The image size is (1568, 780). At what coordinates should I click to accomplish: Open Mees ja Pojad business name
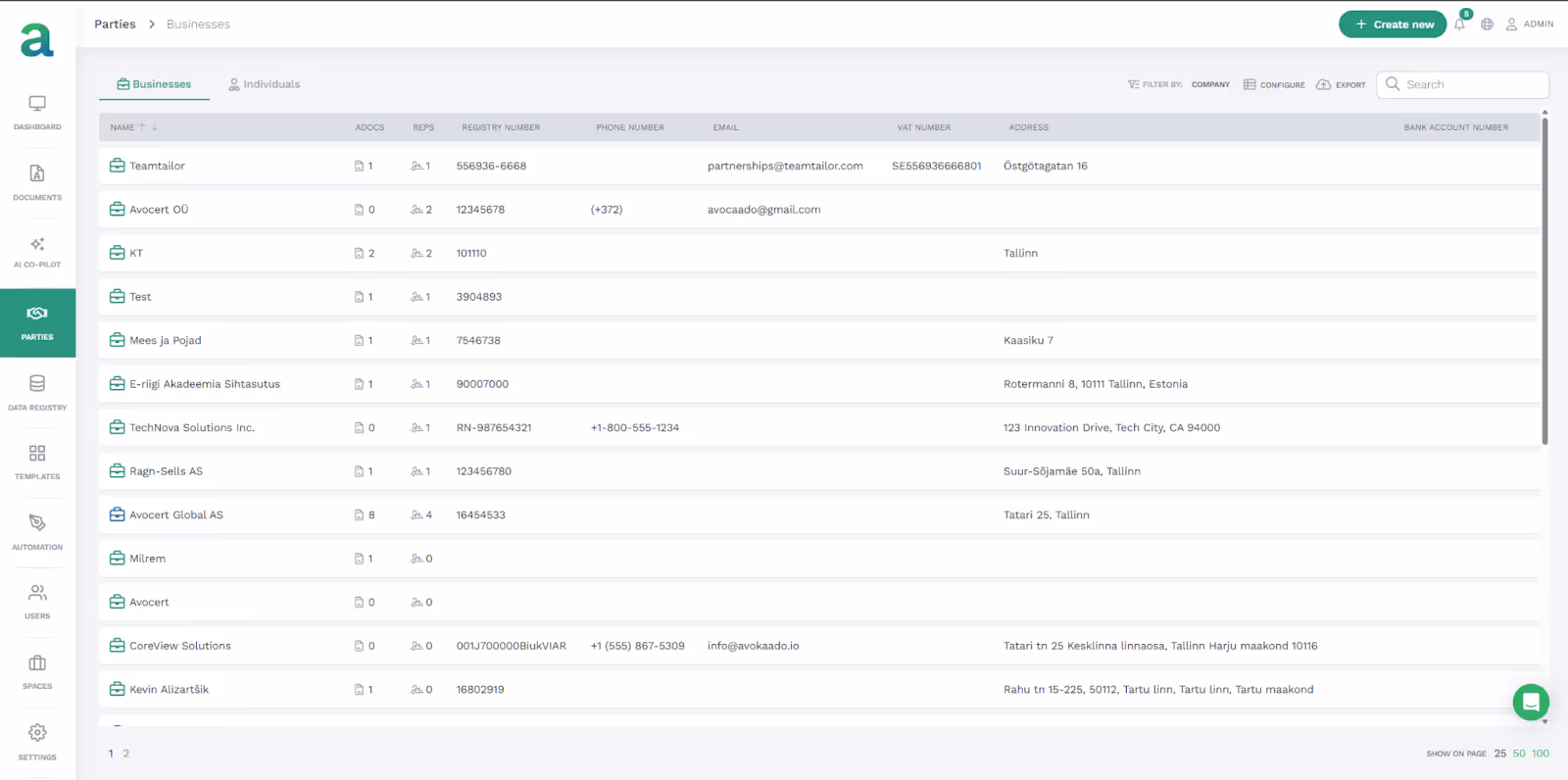point(166,341)
